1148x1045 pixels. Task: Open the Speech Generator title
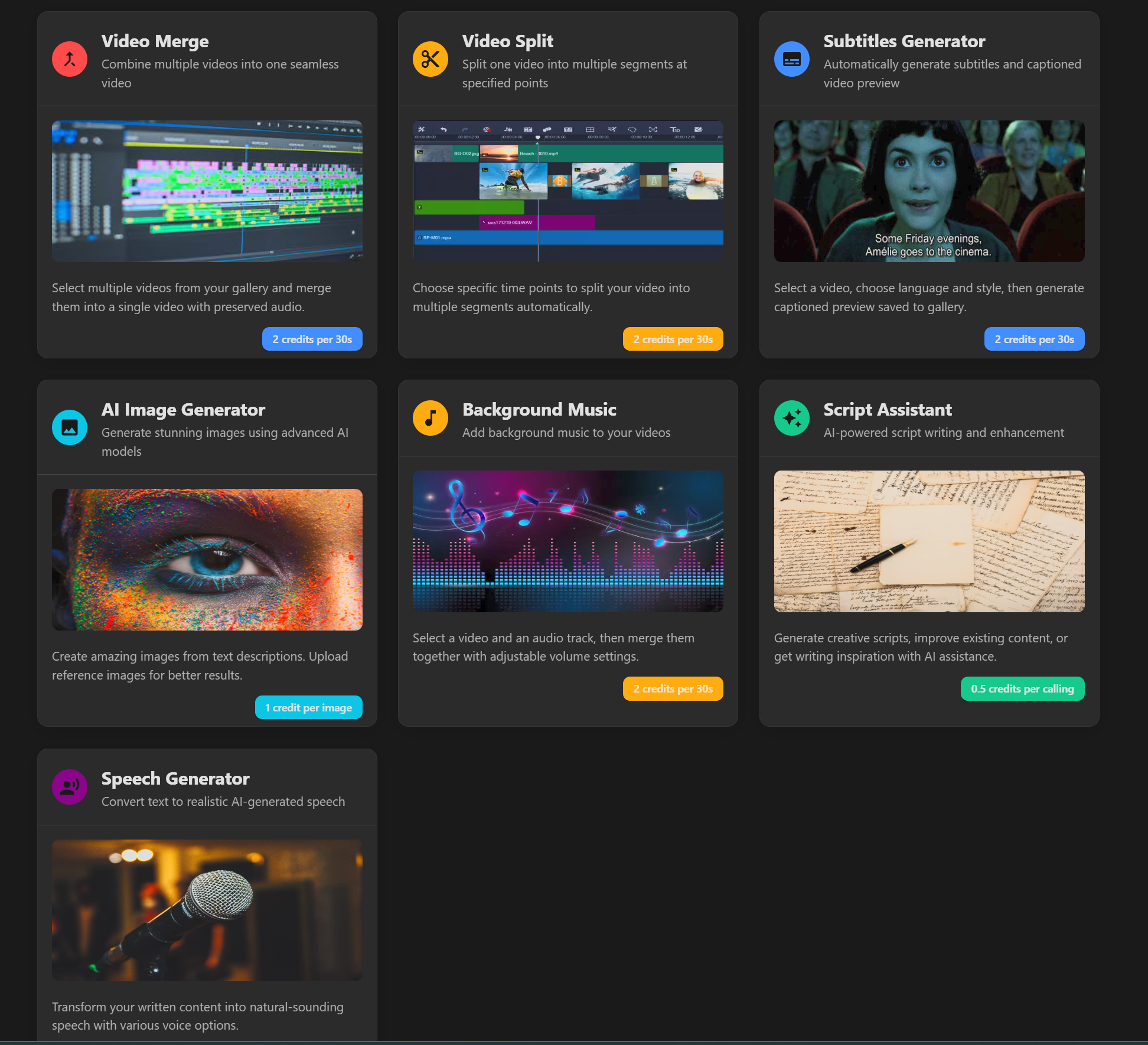coord(175,779)
